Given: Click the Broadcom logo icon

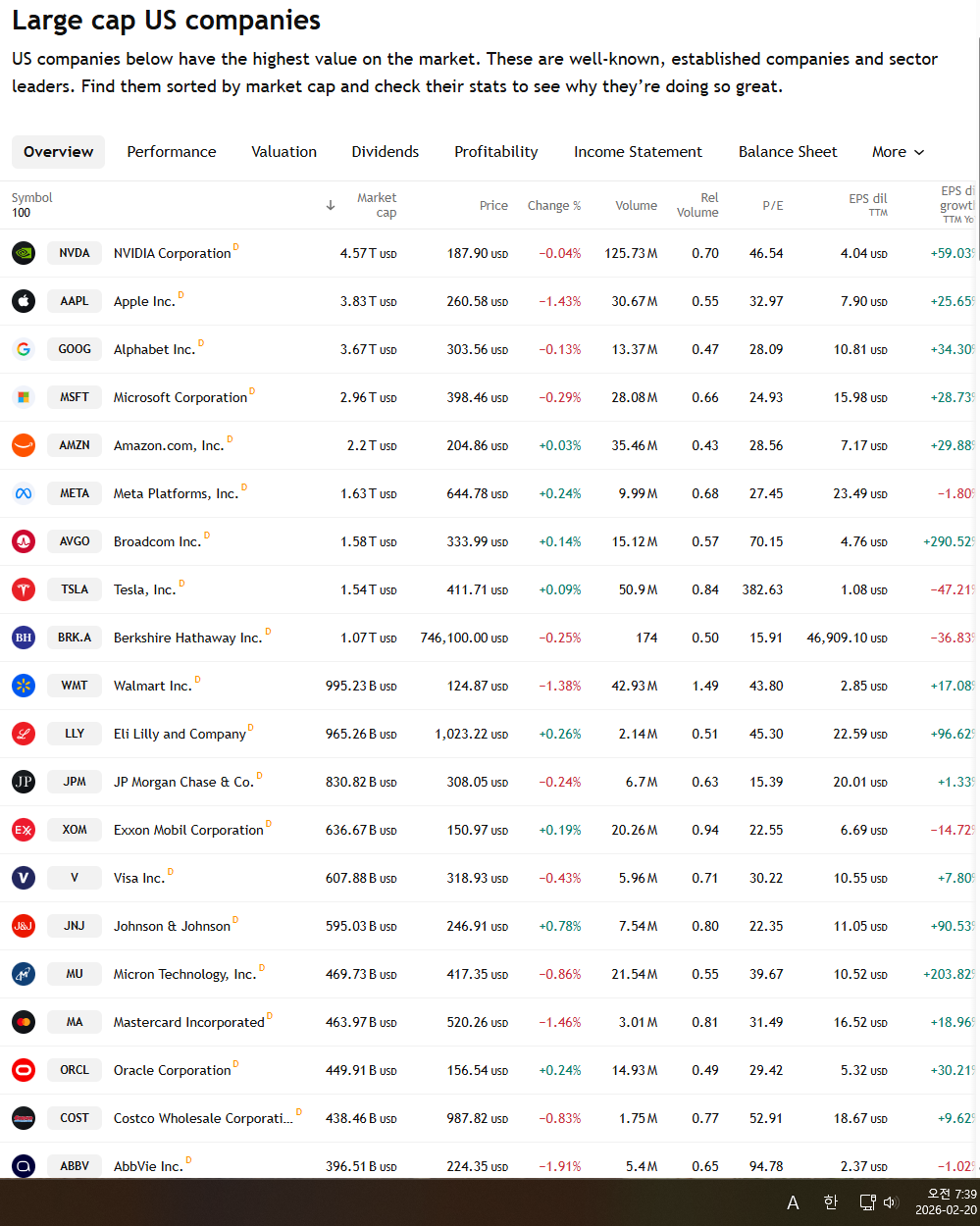Looking at the screenshot, I should [x=24, y=541].
